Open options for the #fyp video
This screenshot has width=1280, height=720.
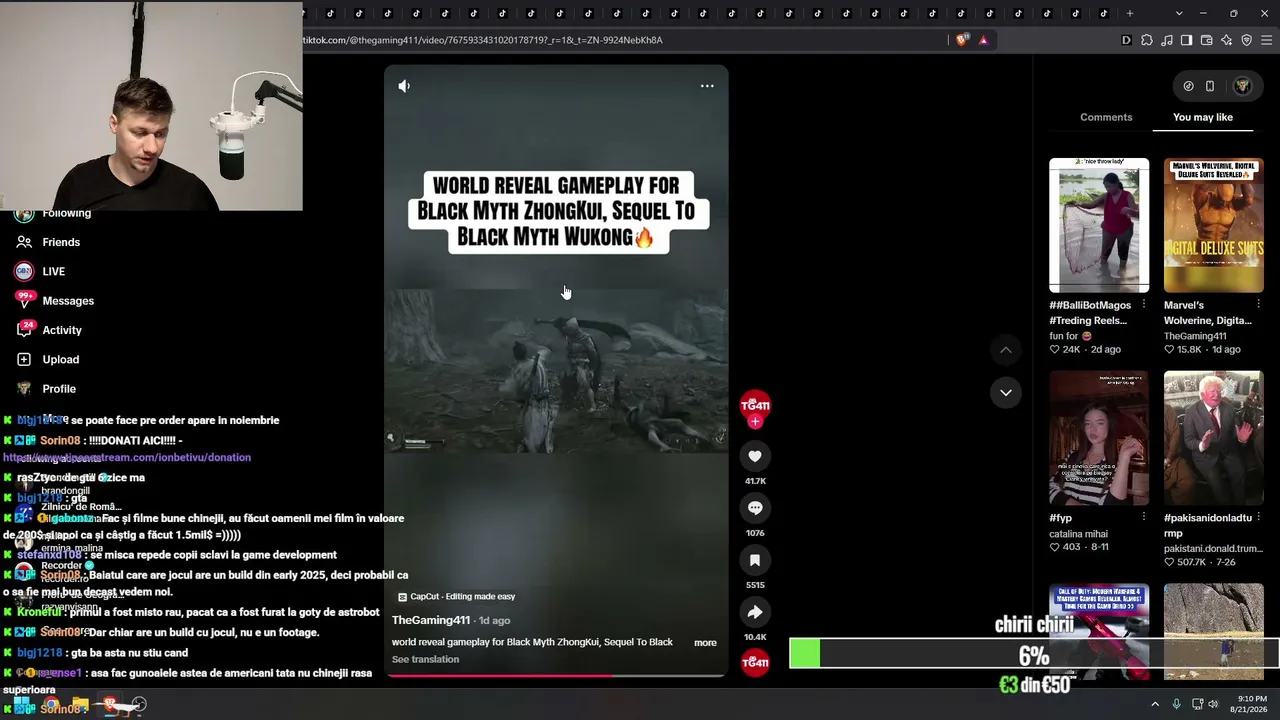(x=1144, y=517)
